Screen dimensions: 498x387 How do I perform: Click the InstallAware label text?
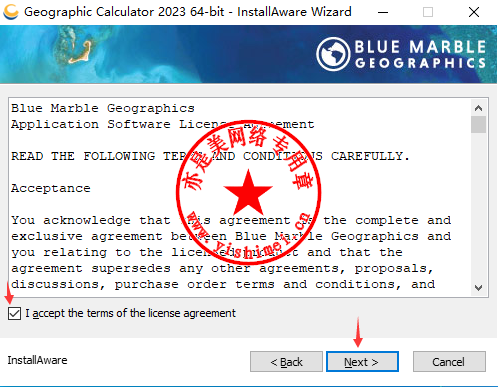pos(37,360)
